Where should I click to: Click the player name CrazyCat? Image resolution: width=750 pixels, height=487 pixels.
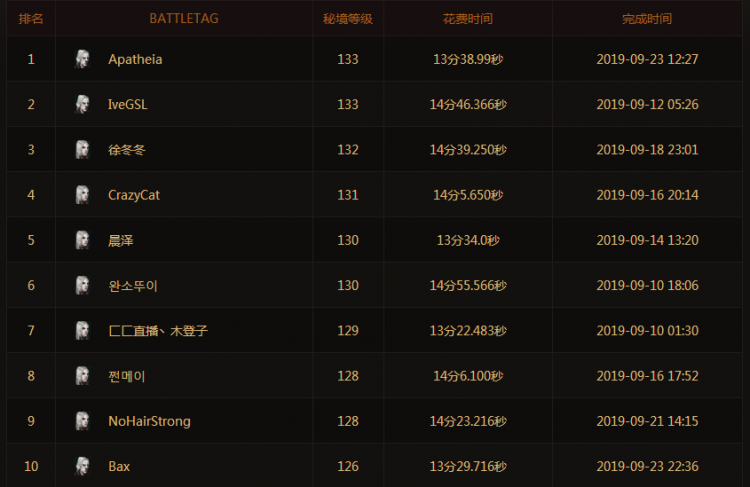point(134,195)
